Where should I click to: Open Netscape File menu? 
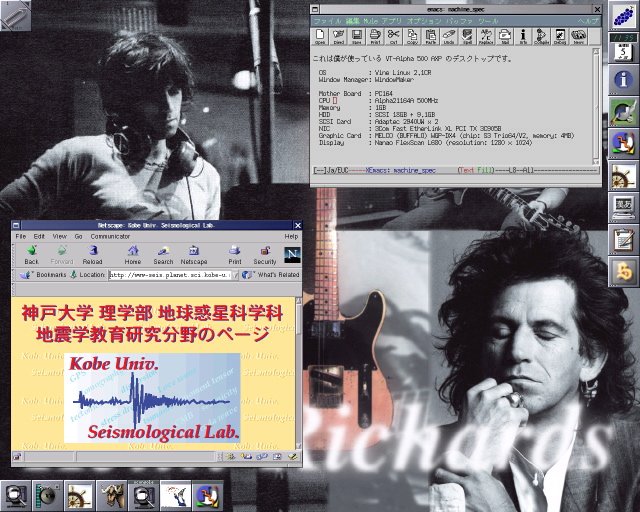tap(20, 236)
